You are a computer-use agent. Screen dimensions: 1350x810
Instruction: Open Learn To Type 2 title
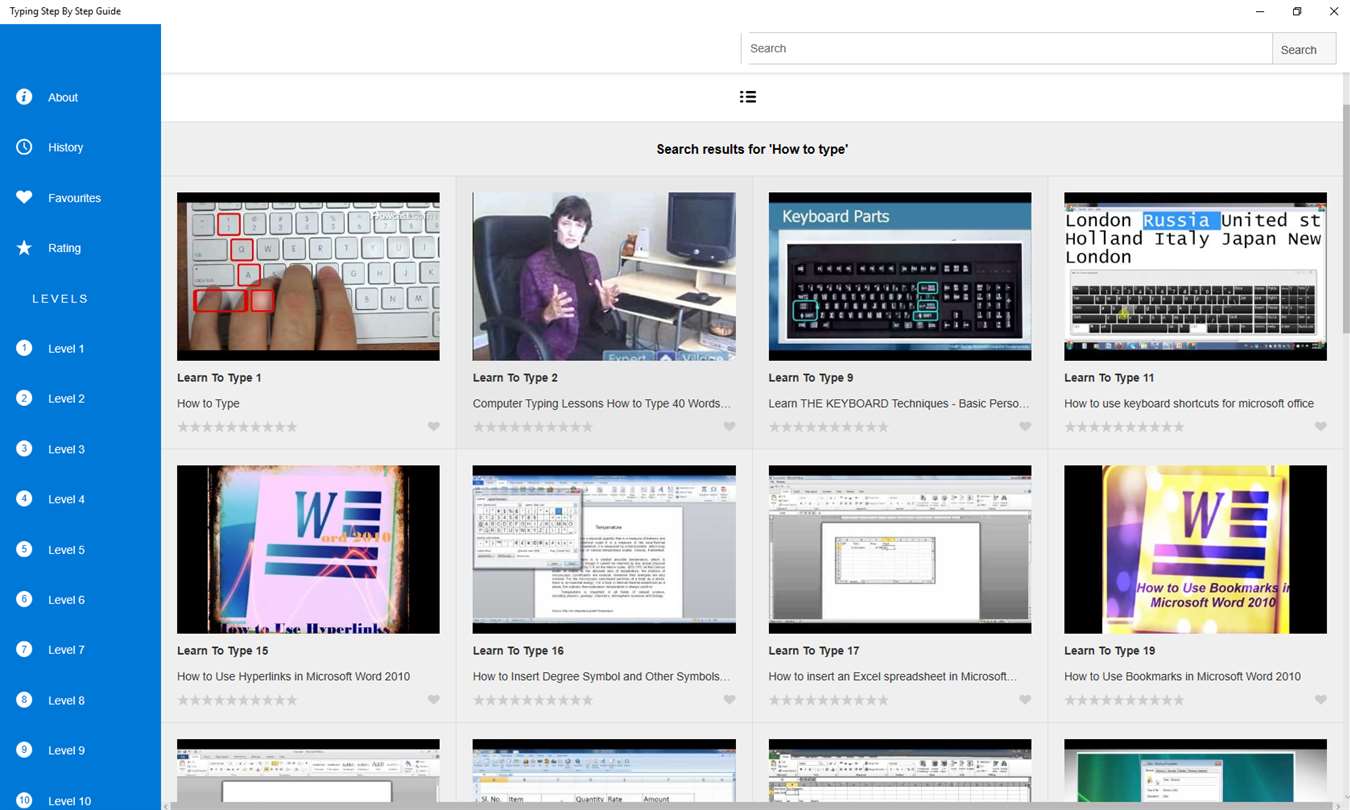click(x=515, y=378)
